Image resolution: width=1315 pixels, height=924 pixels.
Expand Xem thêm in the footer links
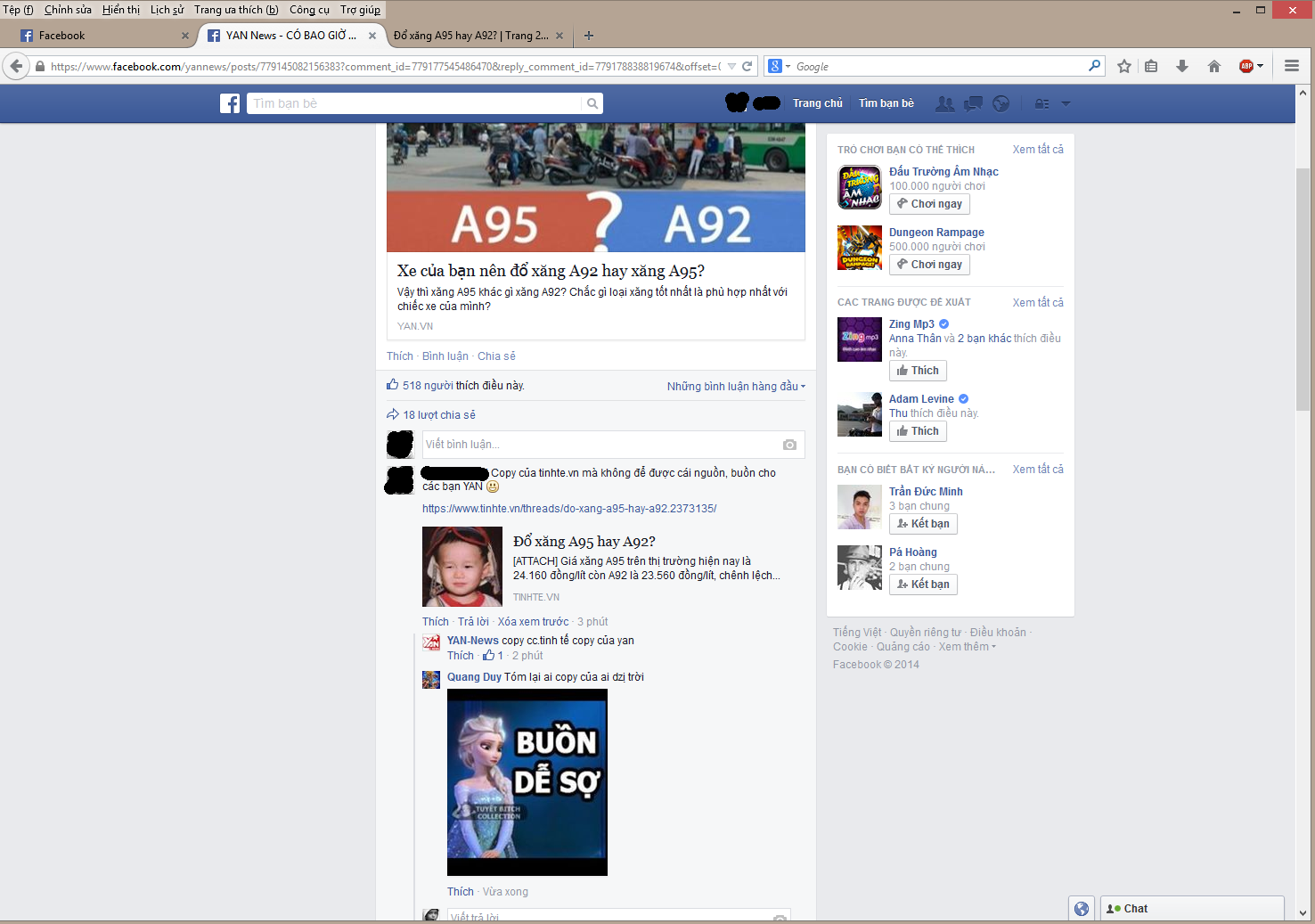tap(968, 647)
